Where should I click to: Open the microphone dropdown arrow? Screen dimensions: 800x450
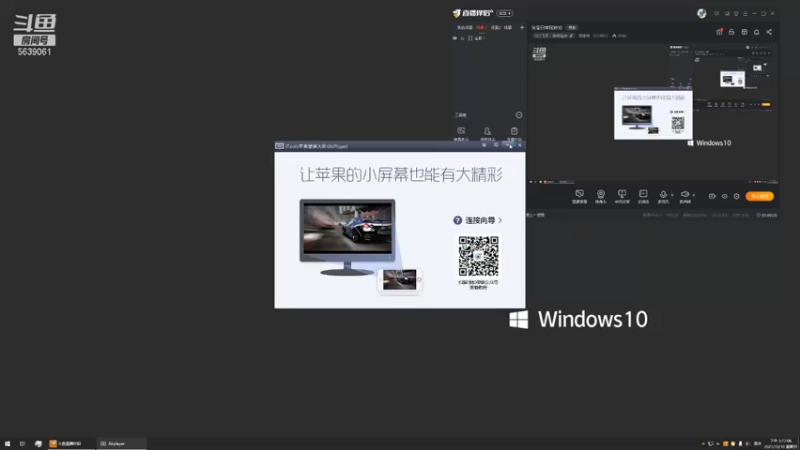(672, 195)
